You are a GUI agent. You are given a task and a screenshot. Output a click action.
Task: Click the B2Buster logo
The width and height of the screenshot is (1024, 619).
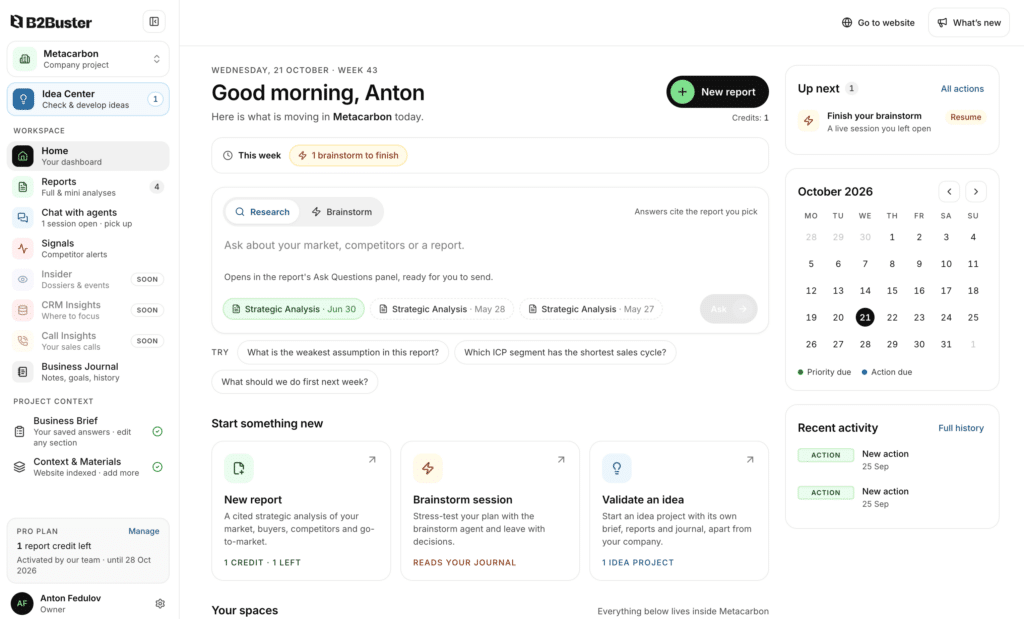(51, 22)
